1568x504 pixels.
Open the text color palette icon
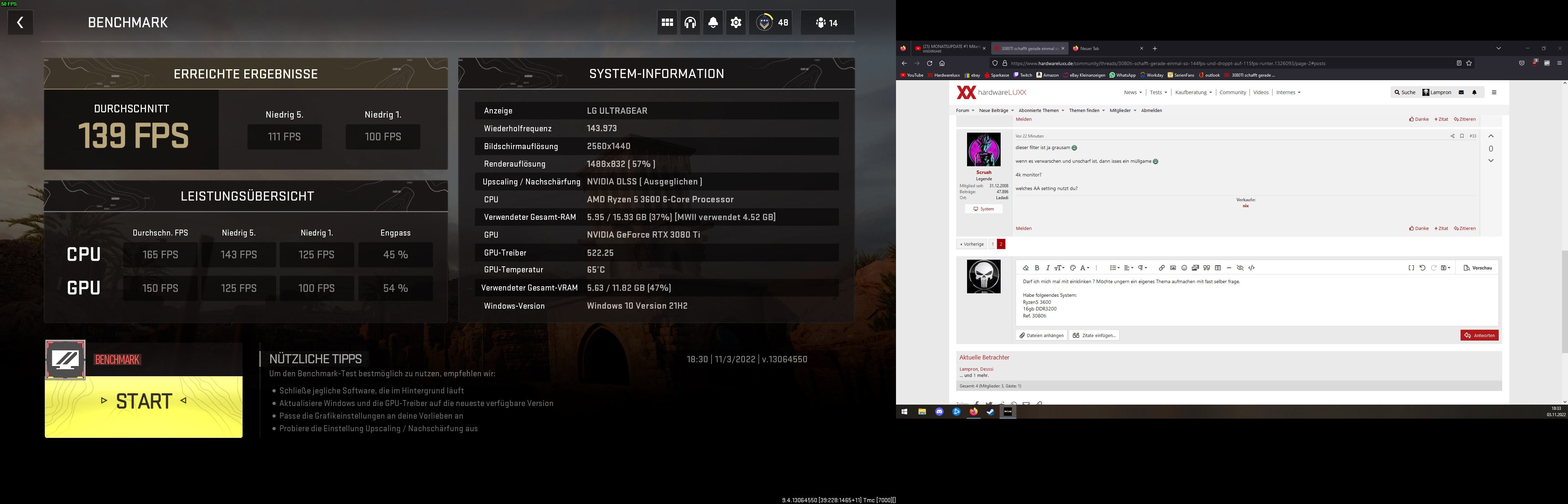(x=1072, y=268)
